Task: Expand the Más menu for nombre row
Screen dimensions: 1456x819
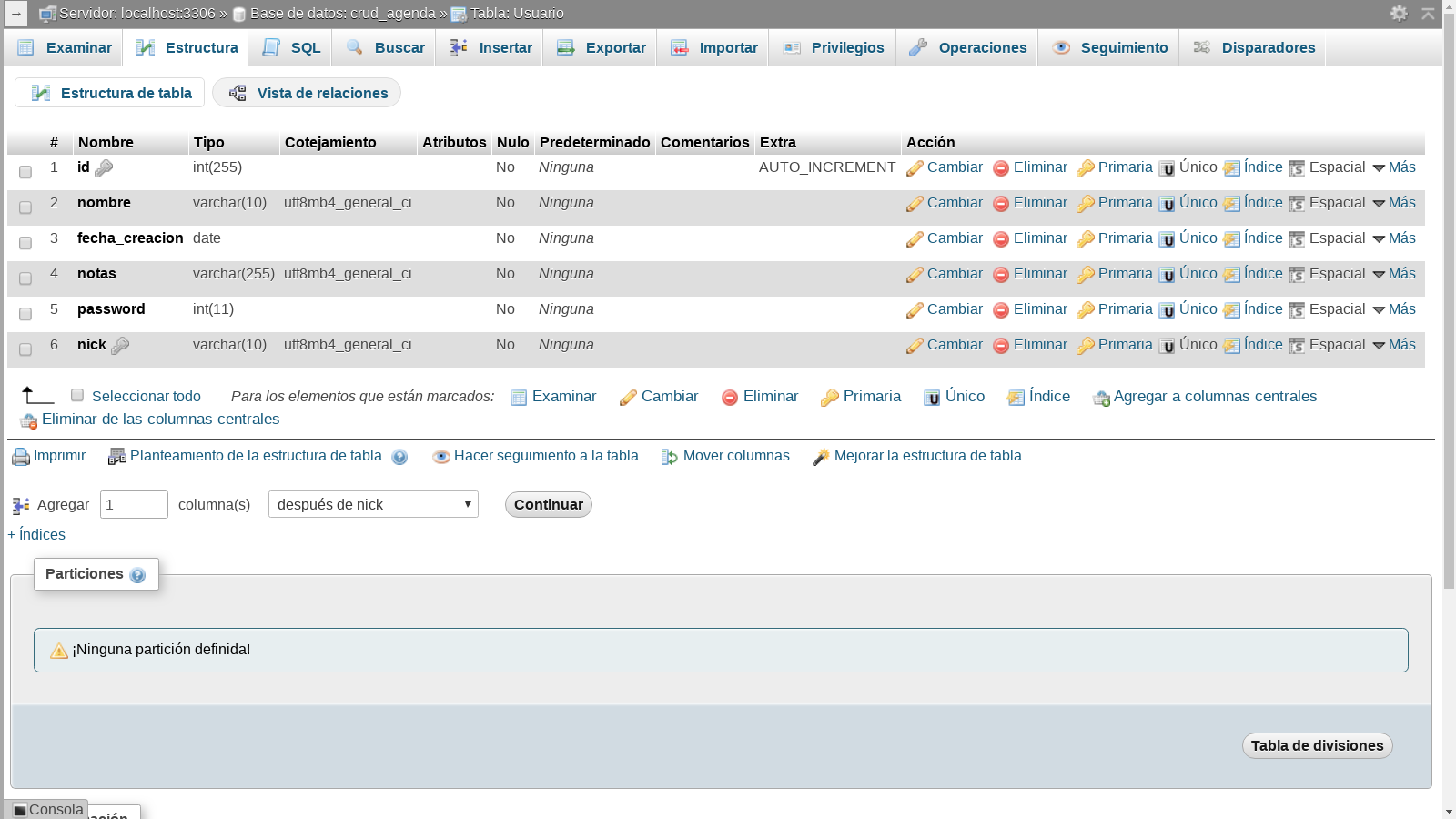Action: 1394,203
